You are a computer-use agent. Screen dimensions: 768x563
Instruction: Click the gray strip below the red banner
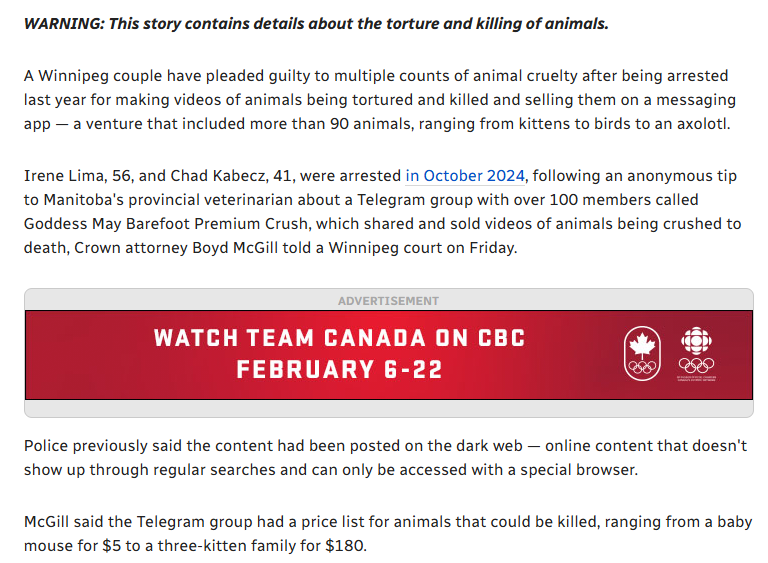point(388,409)
